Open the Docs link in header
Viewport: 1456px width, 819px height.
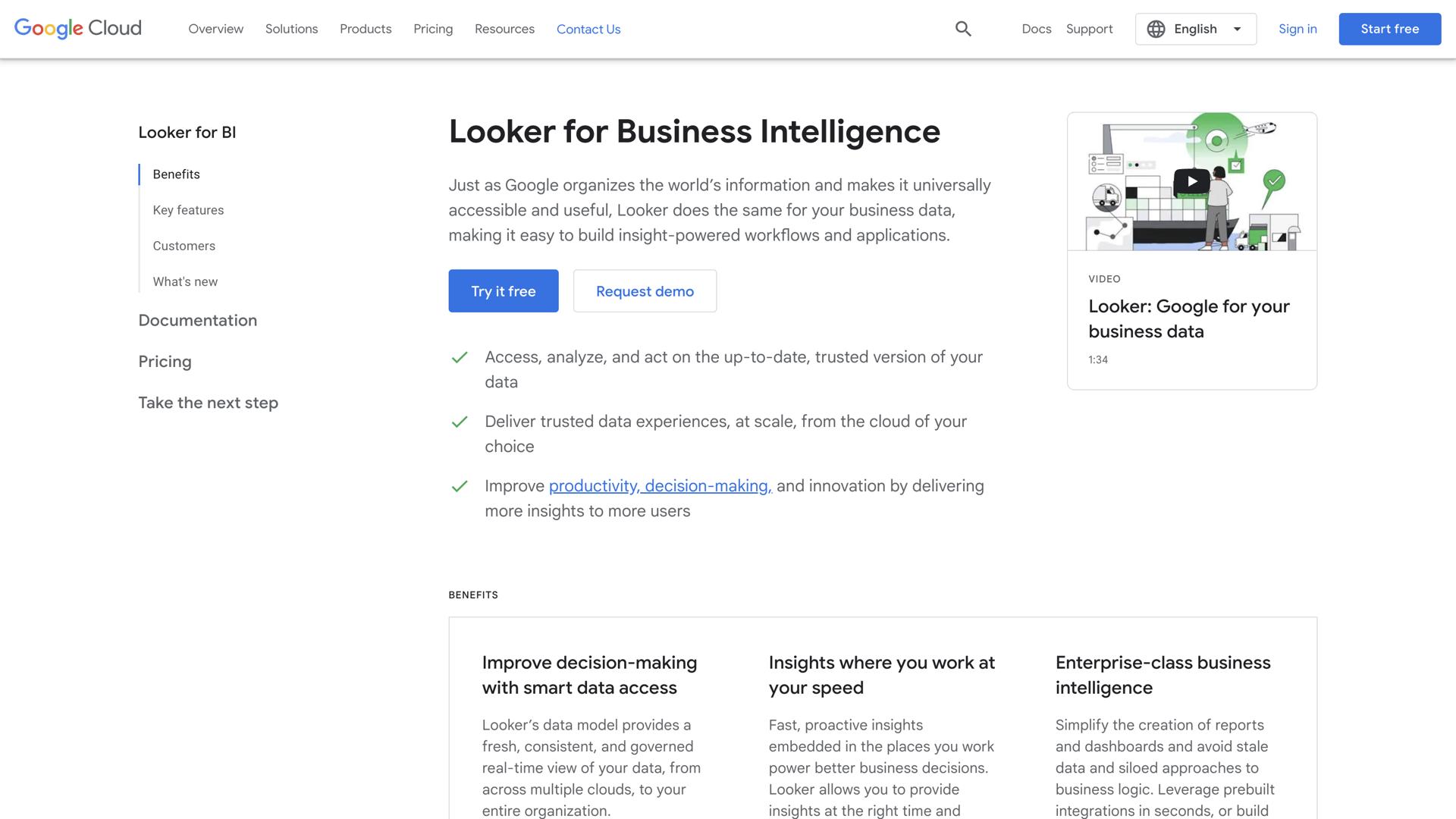point(1036,29)
